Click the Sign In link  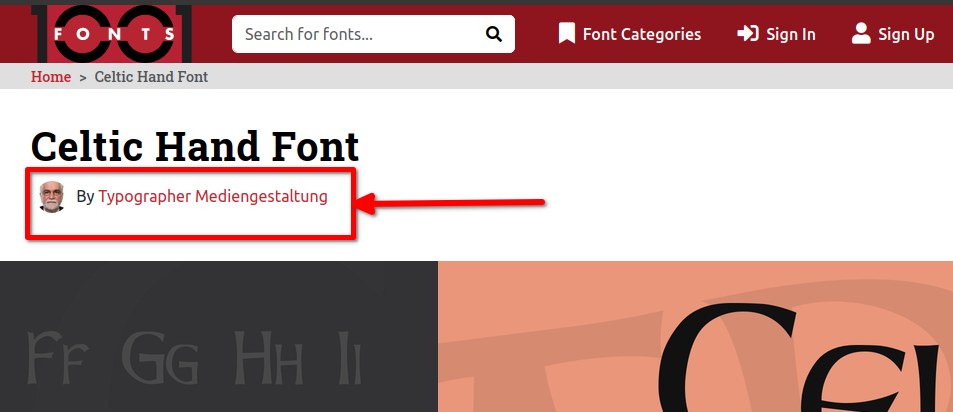pos(776,34)
